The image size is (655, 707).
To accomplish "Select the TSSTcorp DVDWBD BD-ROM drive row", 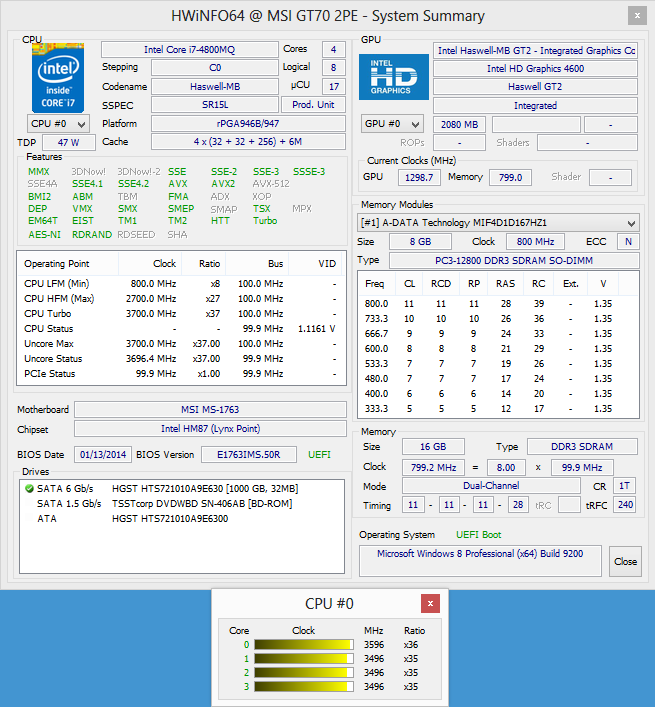I will [x=182, y=504].
